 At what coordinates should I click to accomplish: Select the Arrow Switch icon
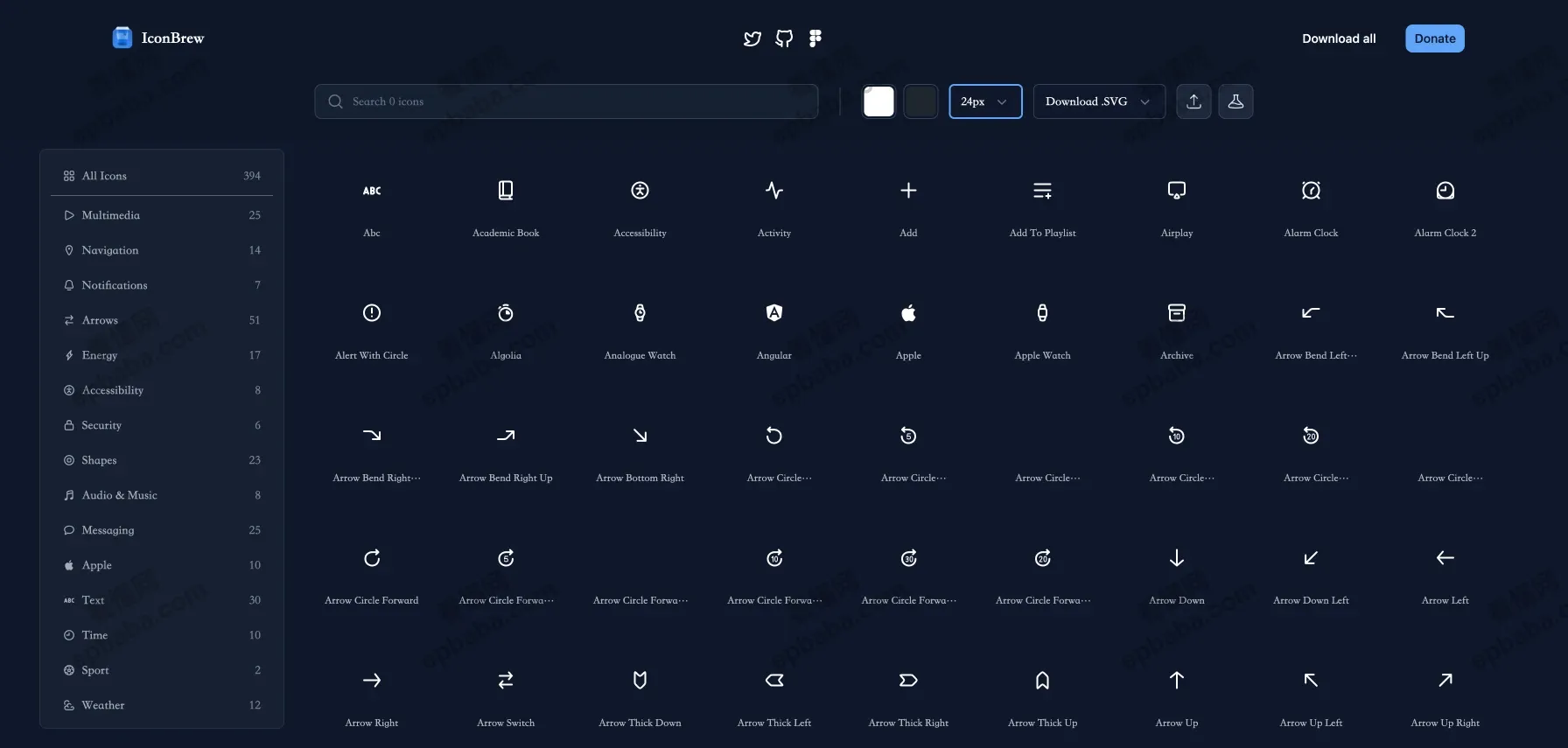[506, 681]
